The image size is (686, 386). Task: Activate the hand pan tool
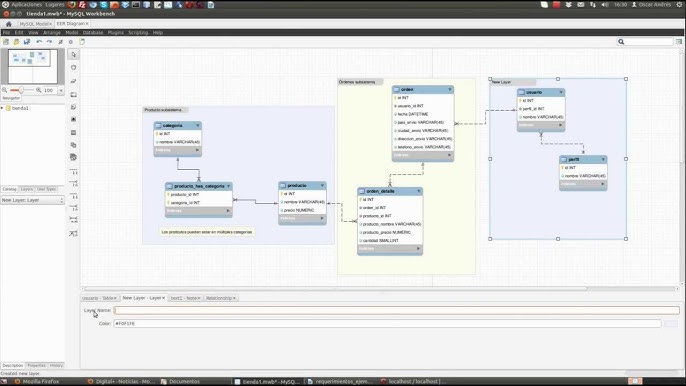[x=74, y=68]
